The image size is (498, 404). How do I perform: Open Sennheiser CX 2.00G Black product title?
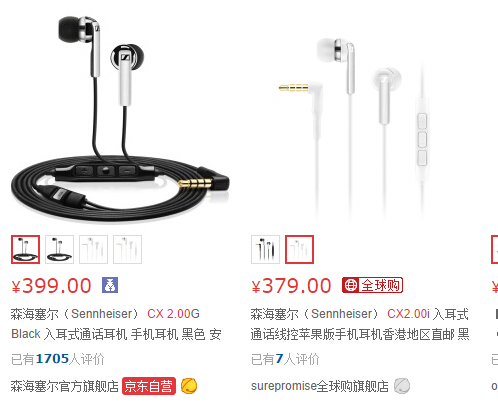tap(116, 324)
